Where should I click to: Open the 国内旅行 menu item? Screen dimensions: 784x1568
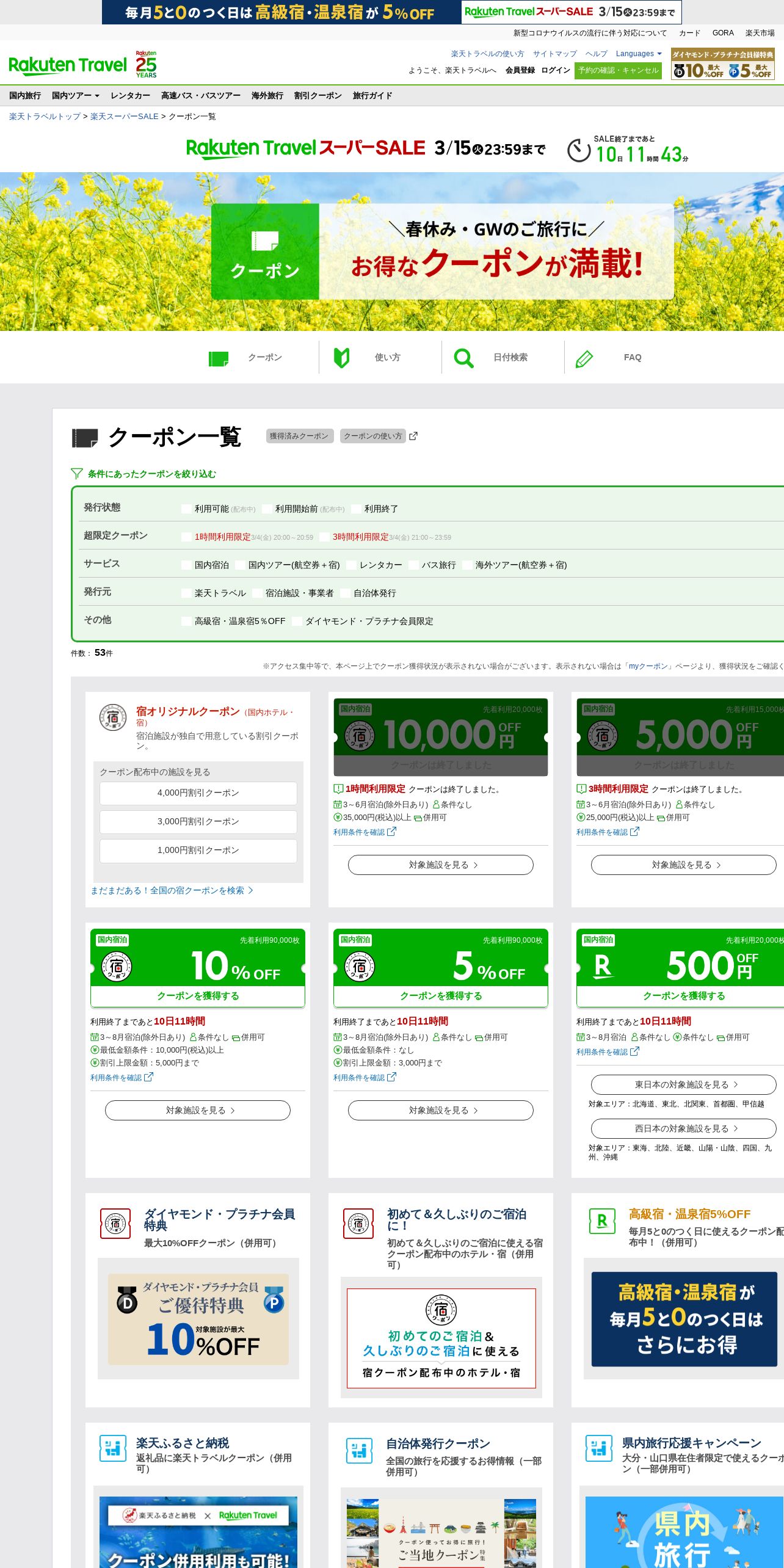25,95
